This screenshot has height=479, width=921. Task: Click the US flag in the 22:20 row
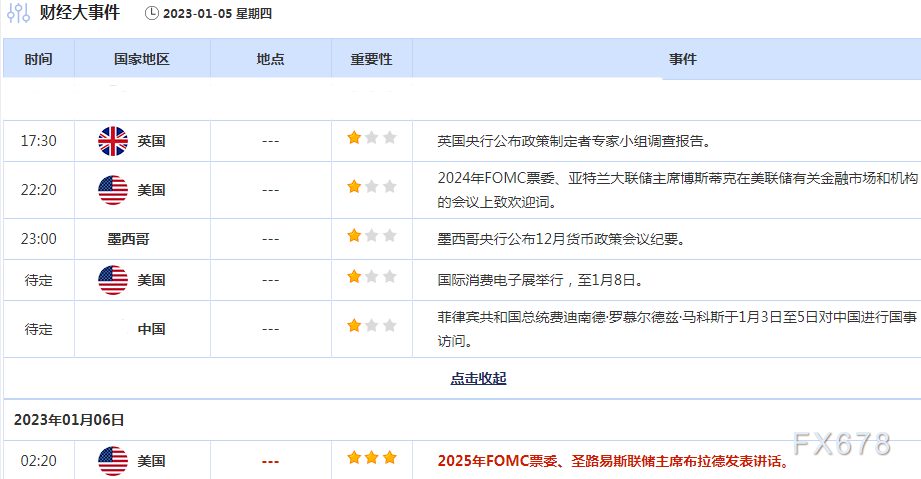[x=113, y=190]
